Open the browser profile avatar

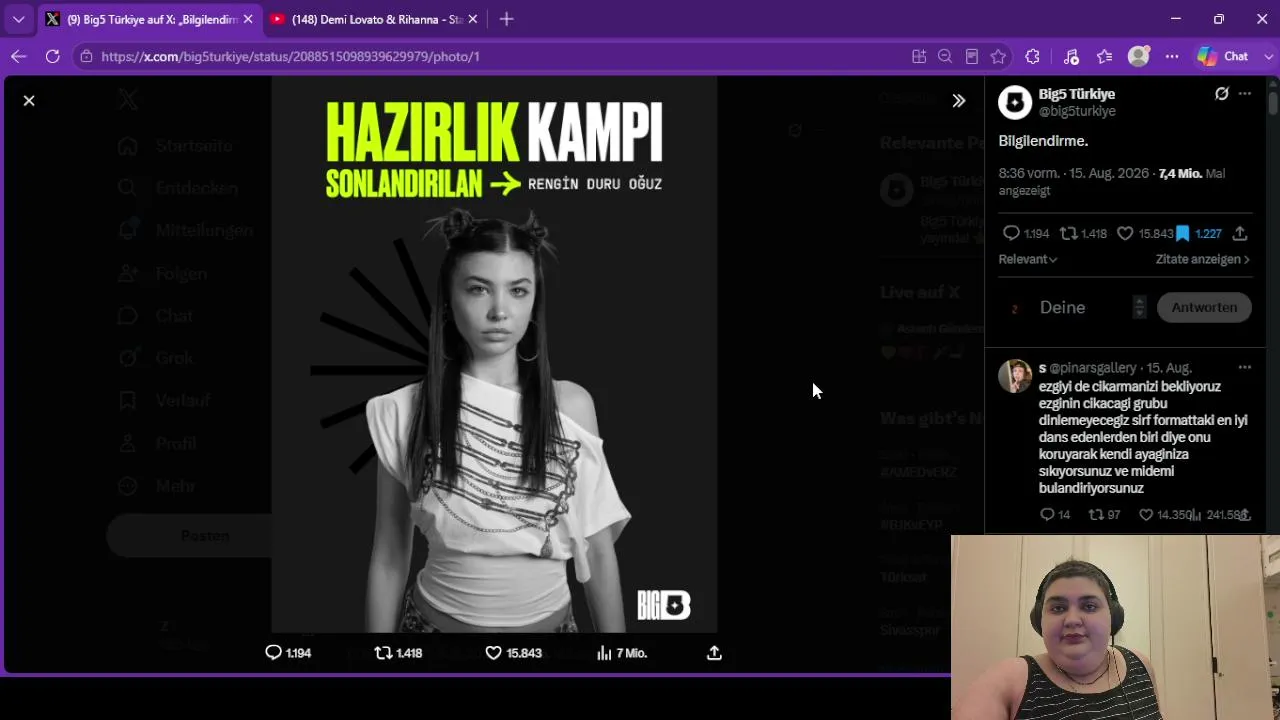[1138, 56]
